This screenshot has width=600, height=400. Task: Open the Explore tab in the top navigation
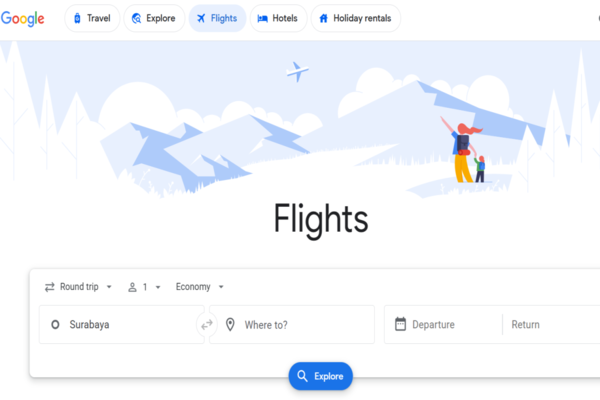pos(154,18)
